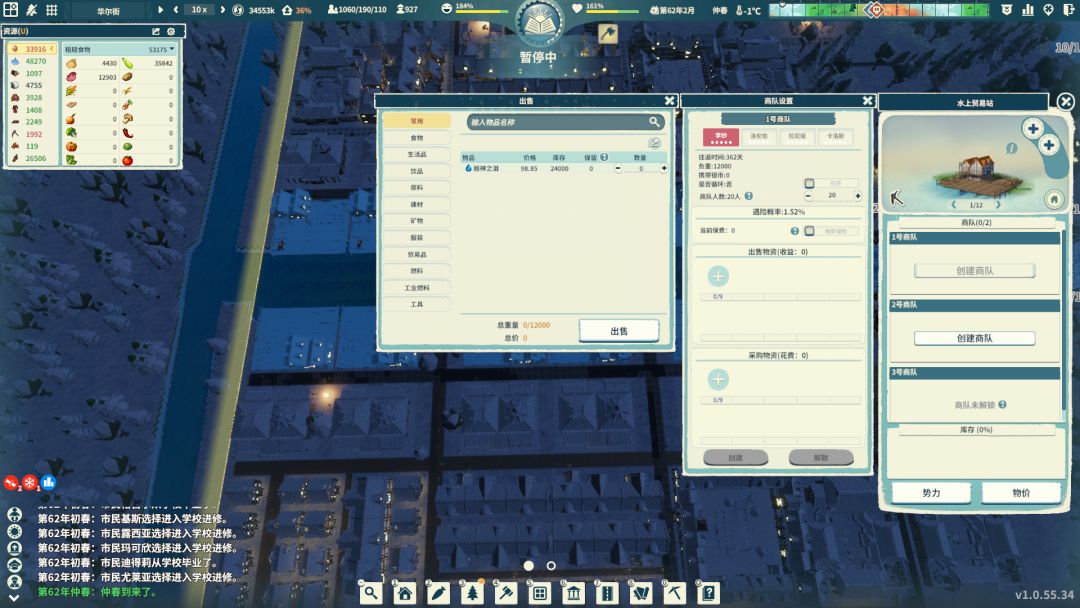Click the health 161% progress bar
This screenshot has width=1080, height=608.
[x=613, y=12]
